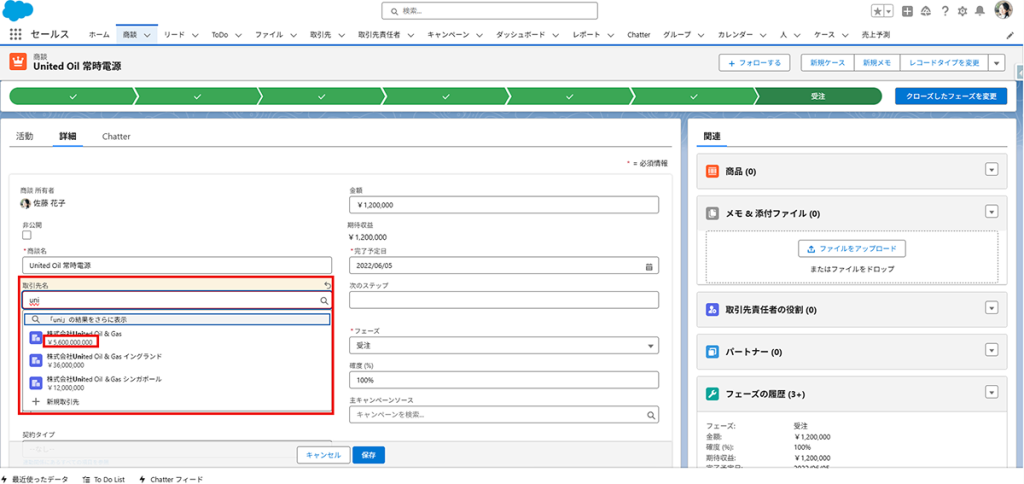Click the キャンペーンを検索 lookup field
Image resolution: width=1024 pixels, height=484 pixels.
click(x=504, y=415)
